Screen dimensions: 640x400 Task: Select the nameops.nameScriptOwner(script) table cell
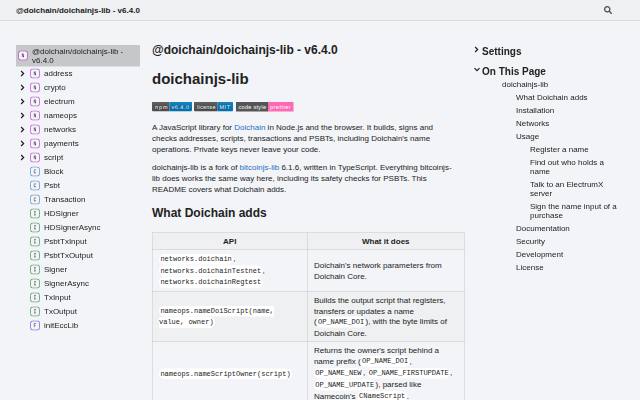pyautogui.click(x=230, y=374)
